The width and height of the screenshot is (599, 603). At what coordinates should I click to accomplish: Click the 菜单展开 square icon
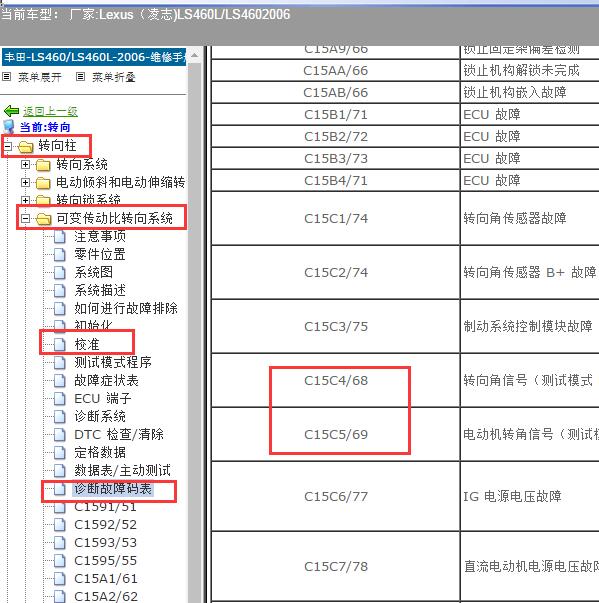point(6,77)
